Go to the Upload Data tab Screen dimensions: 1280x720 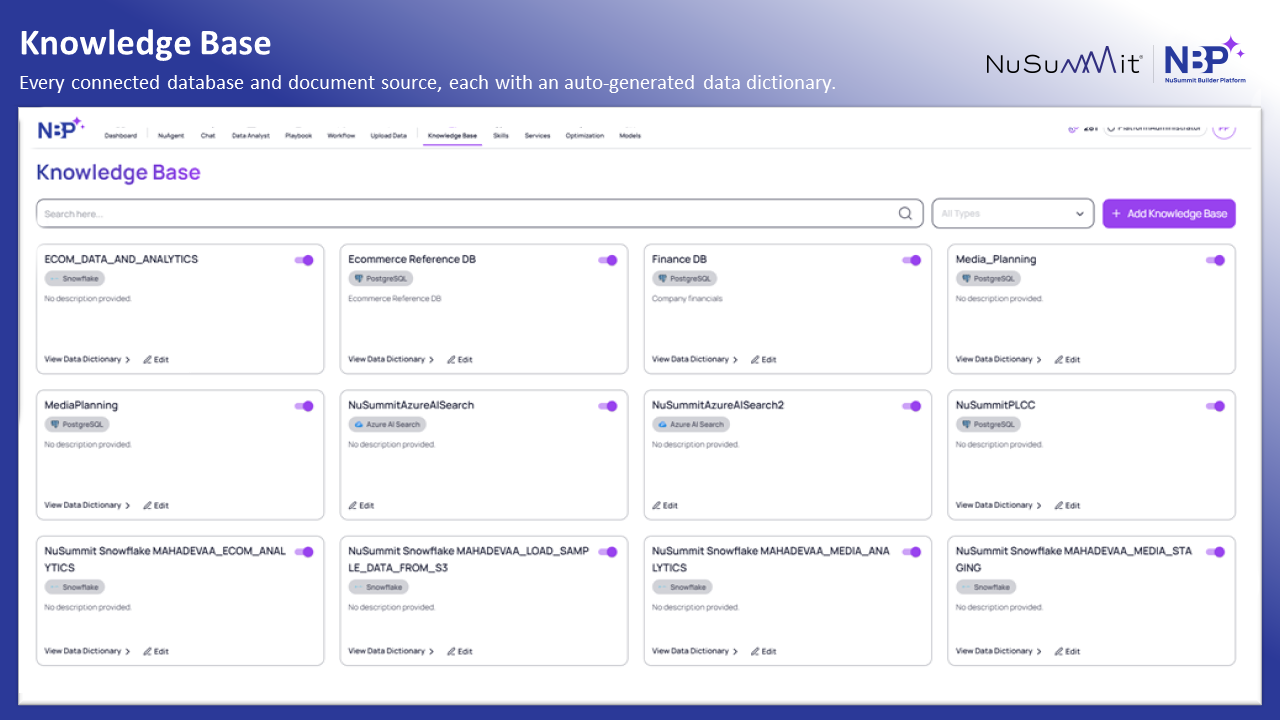coord(389,135)
